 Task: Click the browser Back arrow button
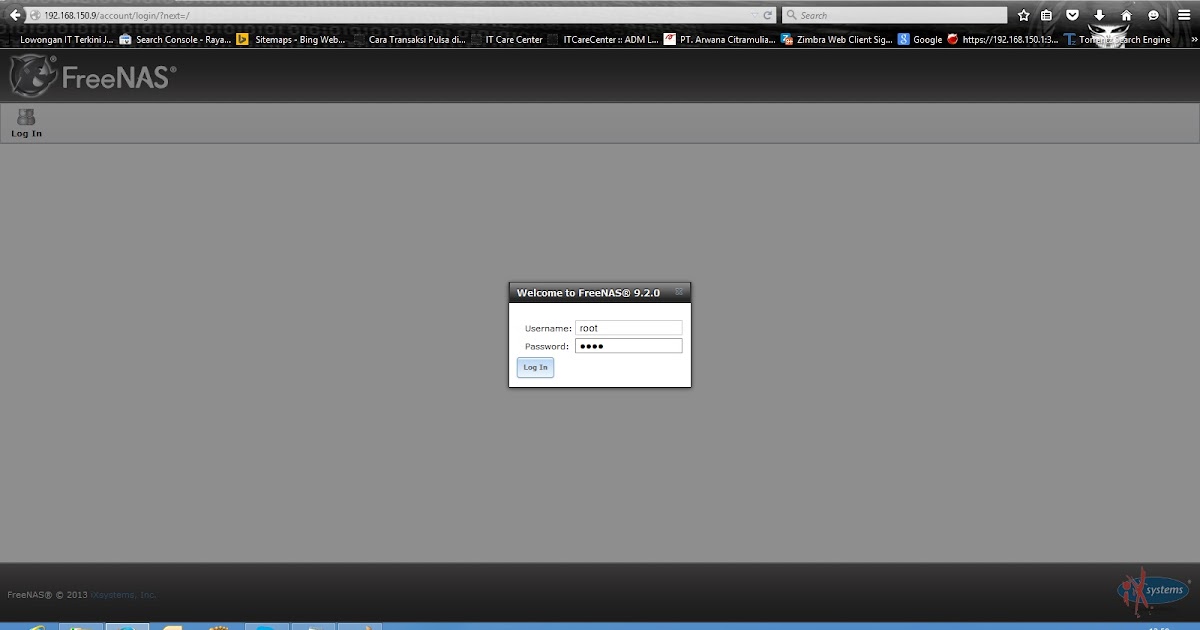pyautogui.click(x=14, y=15)
